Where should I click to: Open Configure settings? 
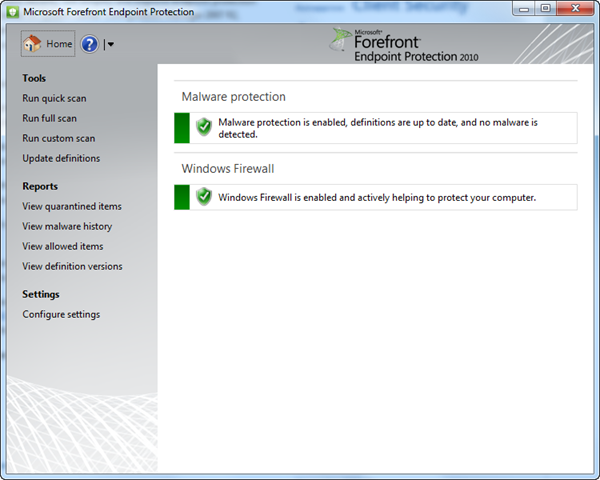[x=61, y=314]
